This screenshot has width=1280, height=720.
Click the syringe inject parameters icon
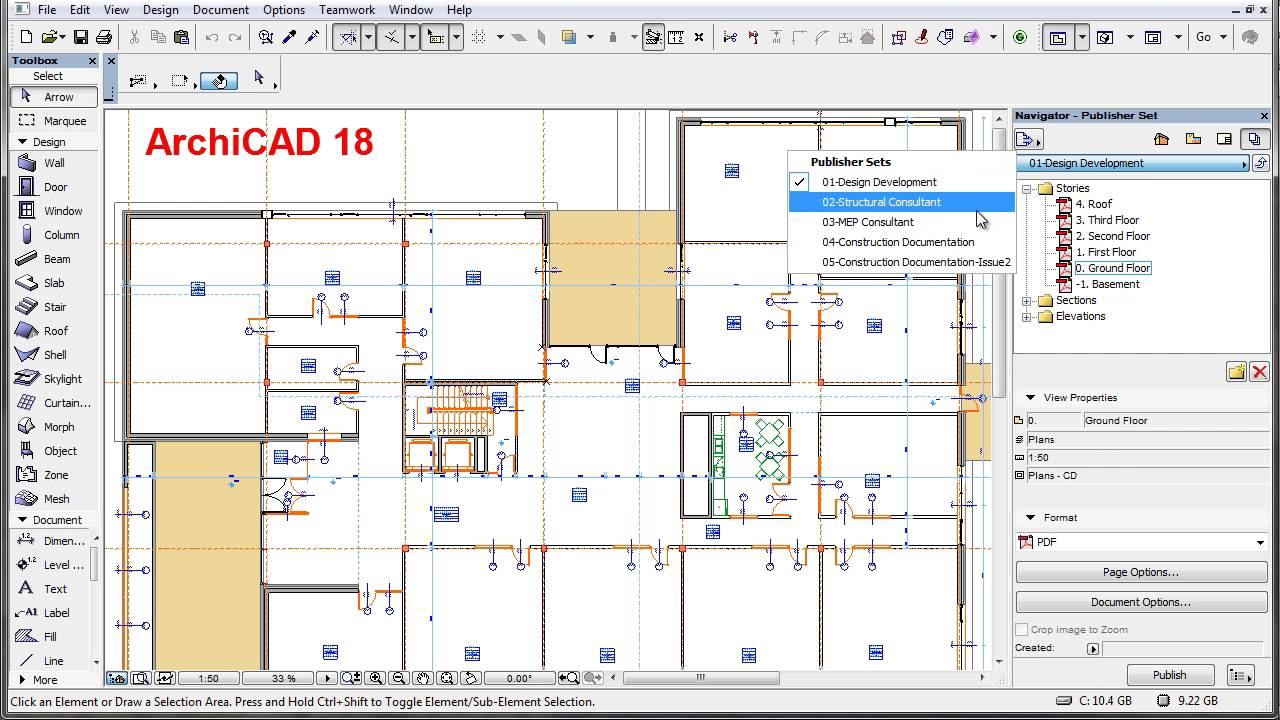[312, 37]
